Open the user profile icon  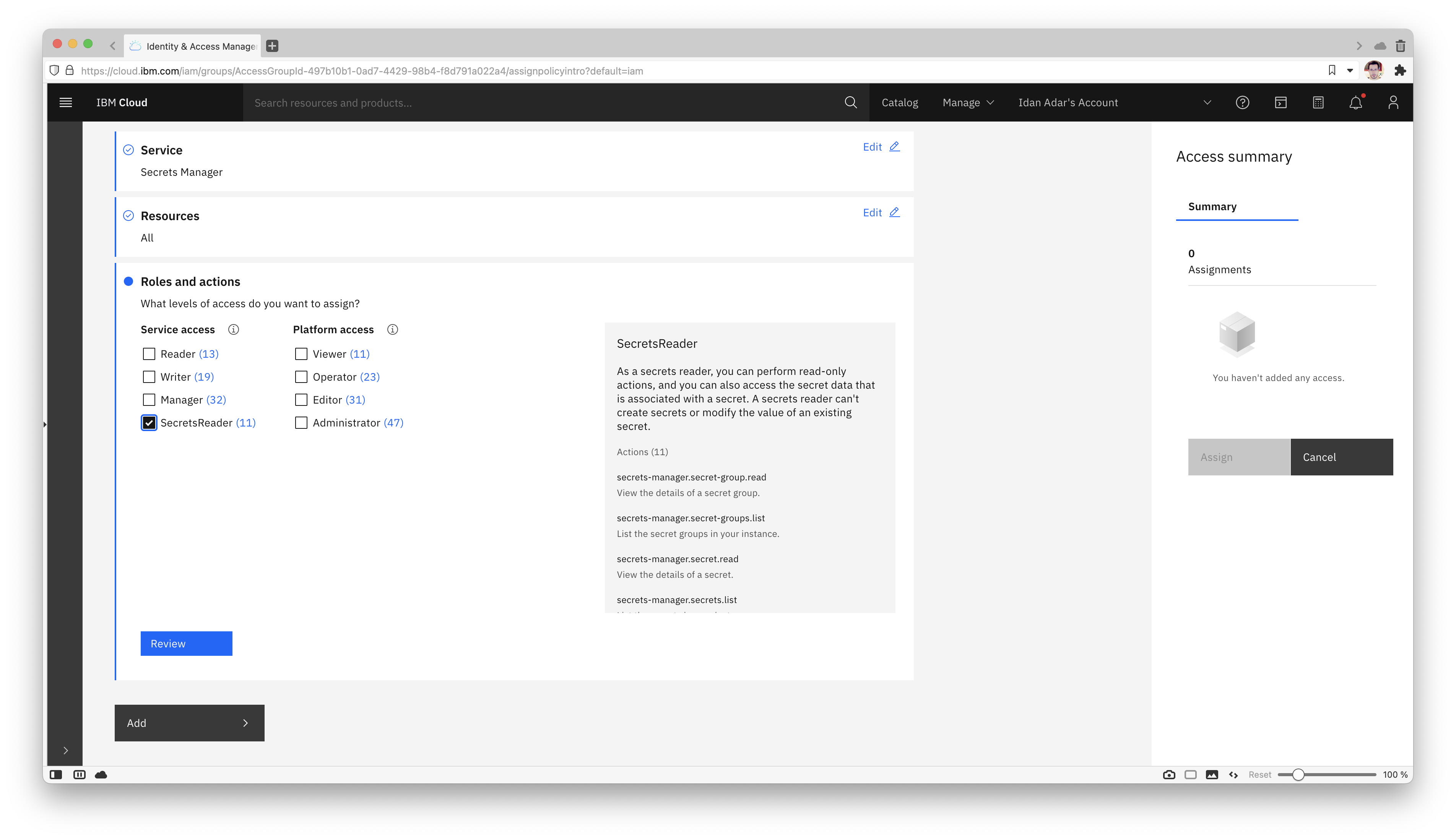tap(1393, 102)
